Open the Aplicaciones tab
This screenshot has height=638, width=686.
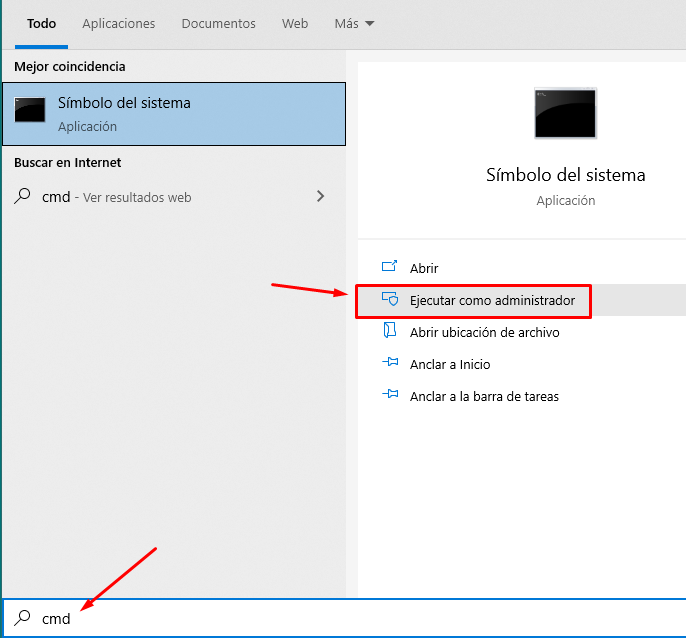[x=119, y=24]
